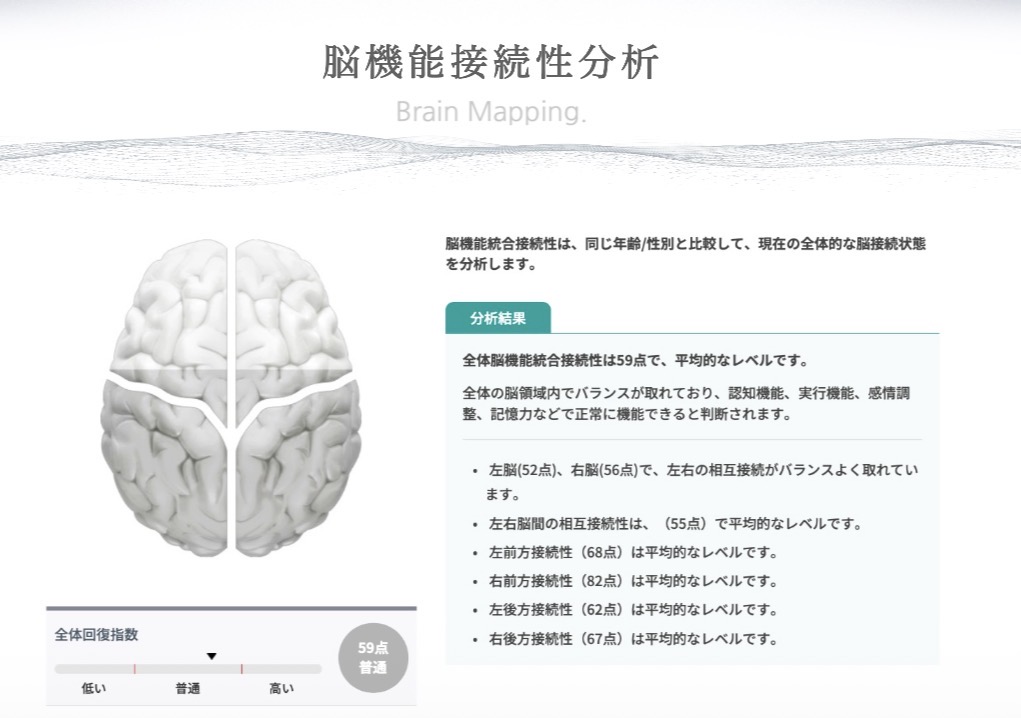
Task: Click the Brain Mapping subtitle
Action: (491, 111)
